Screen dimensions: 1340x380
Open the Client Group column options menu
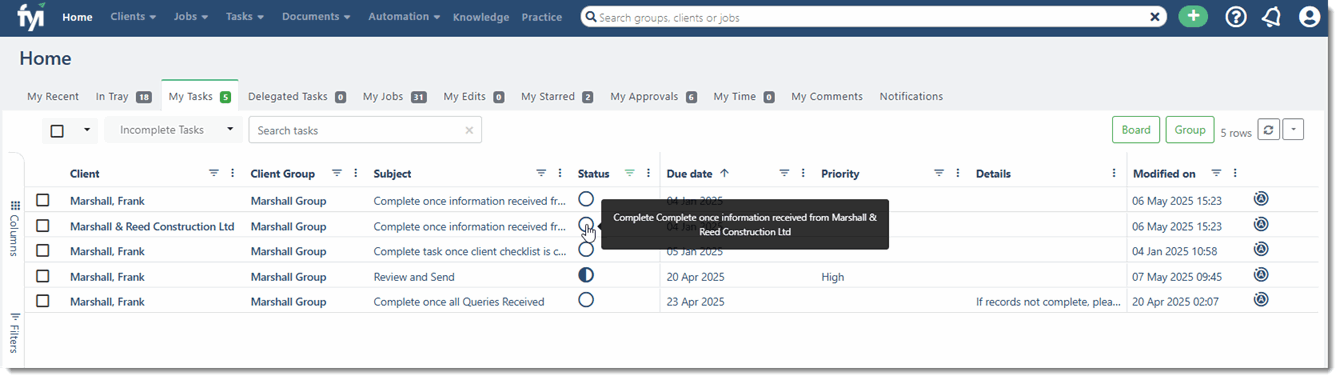click(x=356, y=173)
